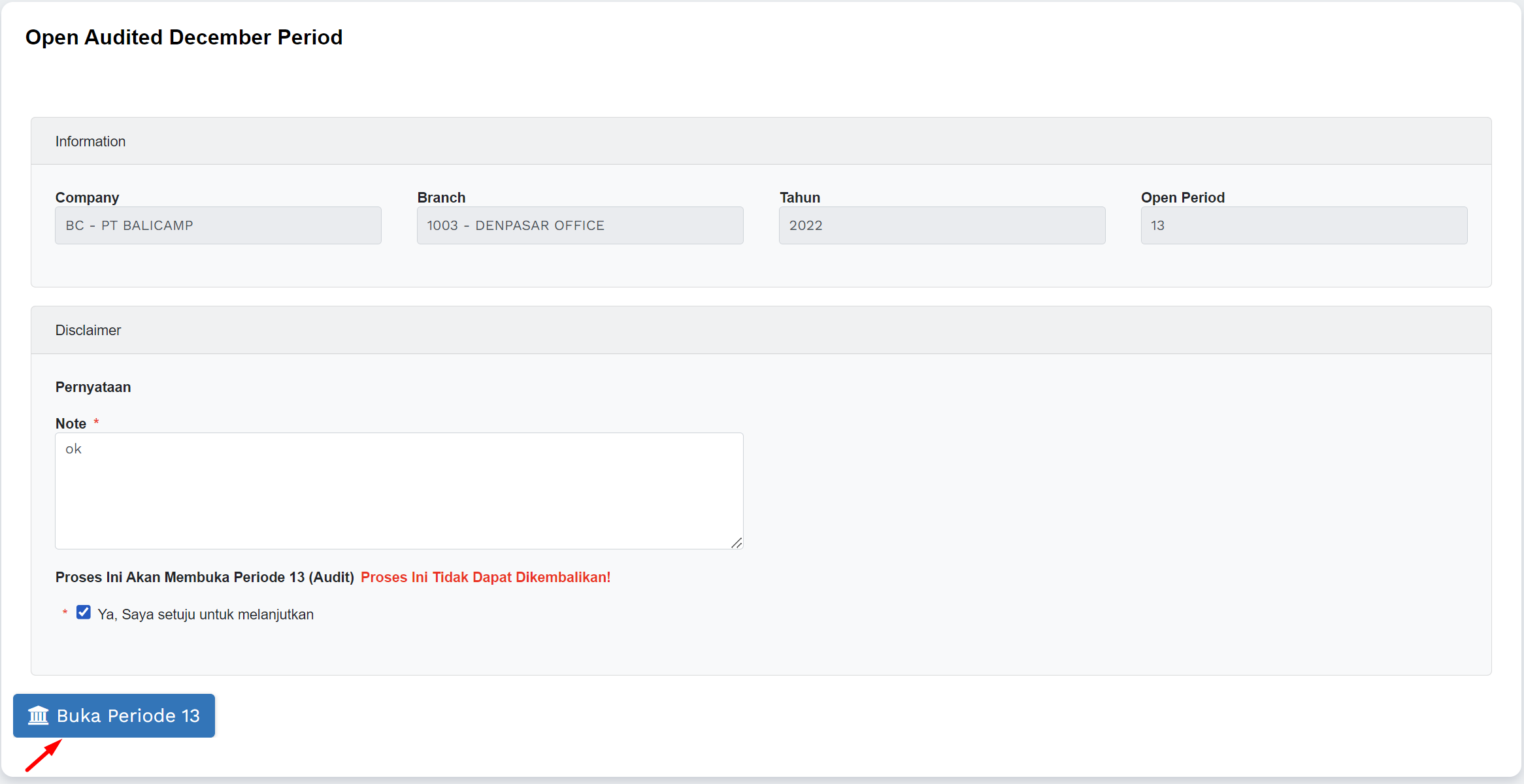1524x784 pixels.
Task: Click the Open Period field label
Action: click(x=1182, y=197)
